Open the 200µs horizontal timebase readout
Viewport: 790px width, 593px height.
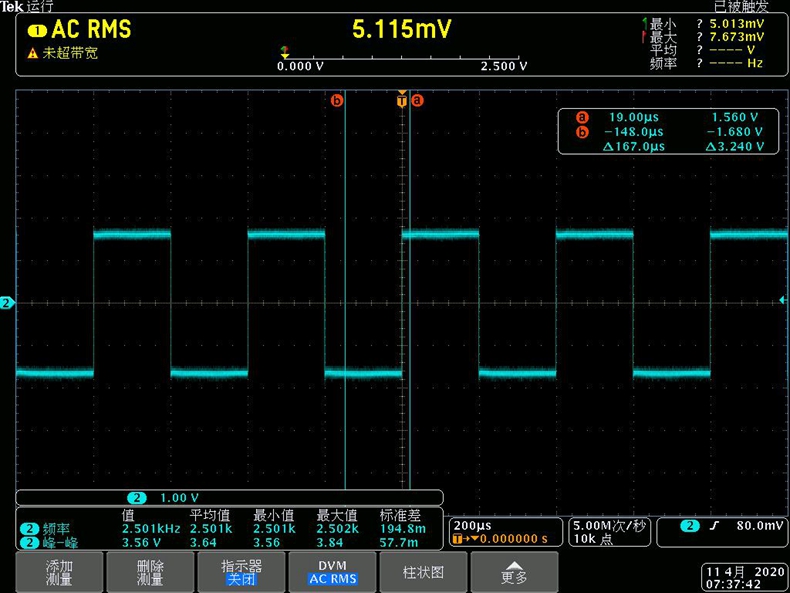[x=505, y=531]
